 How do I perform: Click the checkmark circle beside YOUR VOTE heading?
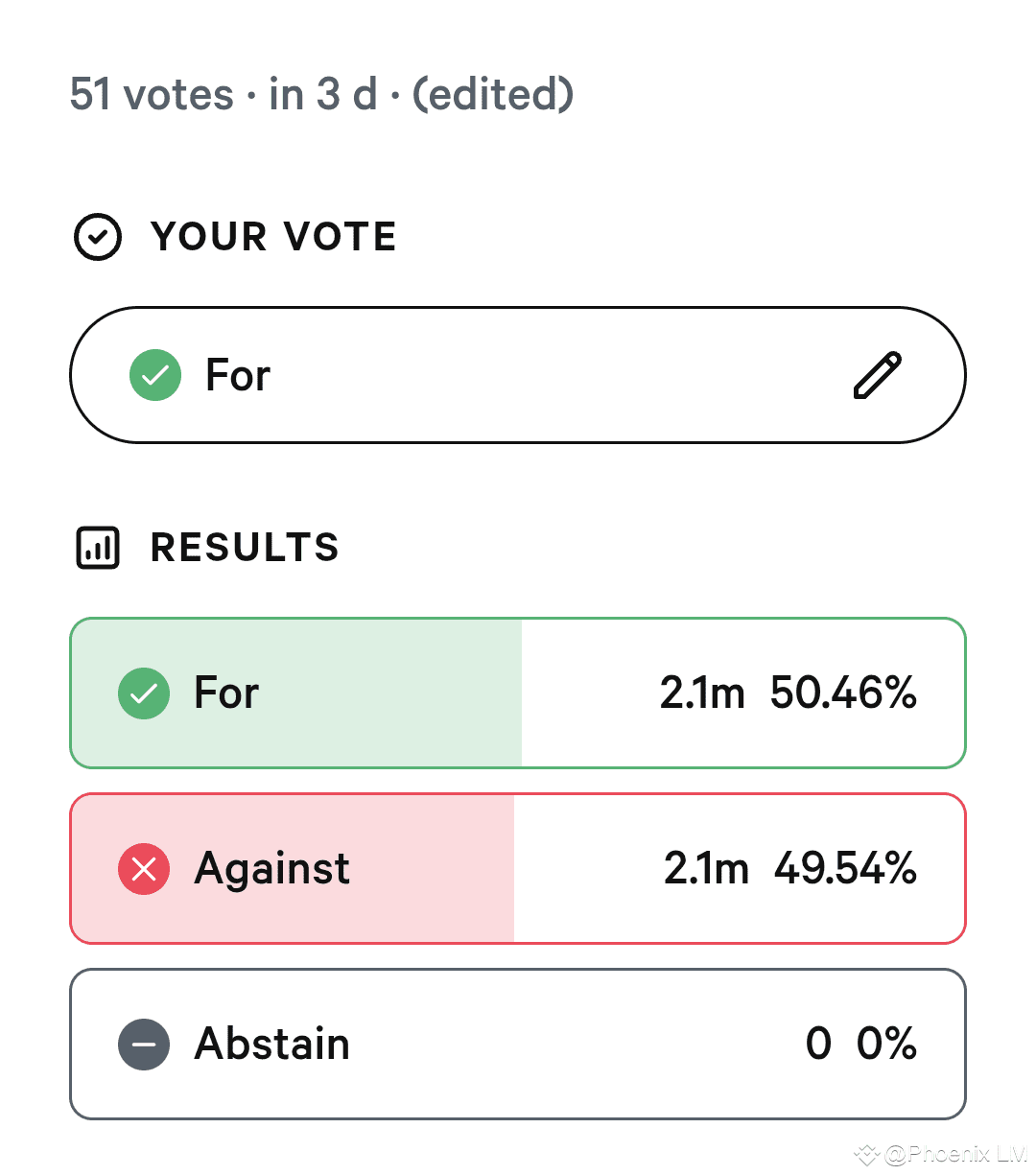[97, 237]
